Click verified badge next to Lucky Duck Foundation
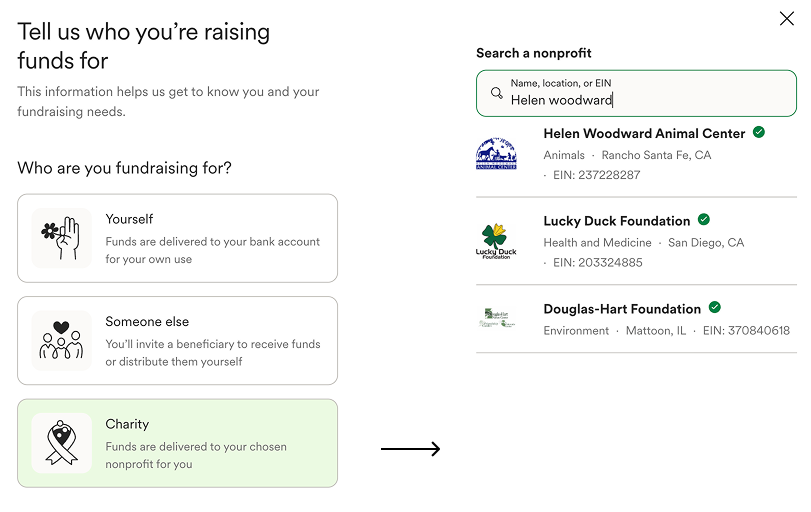811x512 pixels. 704,220
